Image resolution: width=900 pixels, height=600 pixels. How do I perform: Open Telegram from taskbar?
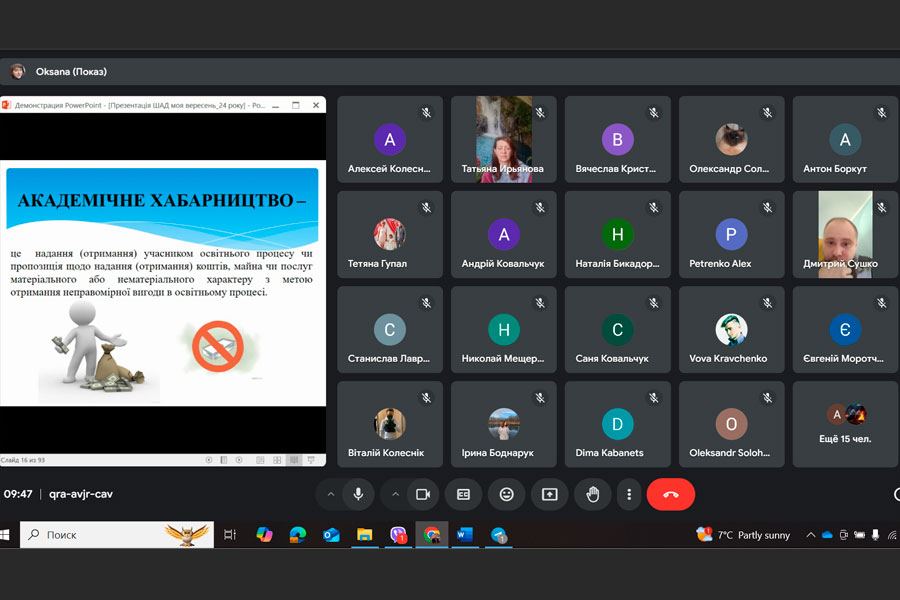click(x=499, y=535)
